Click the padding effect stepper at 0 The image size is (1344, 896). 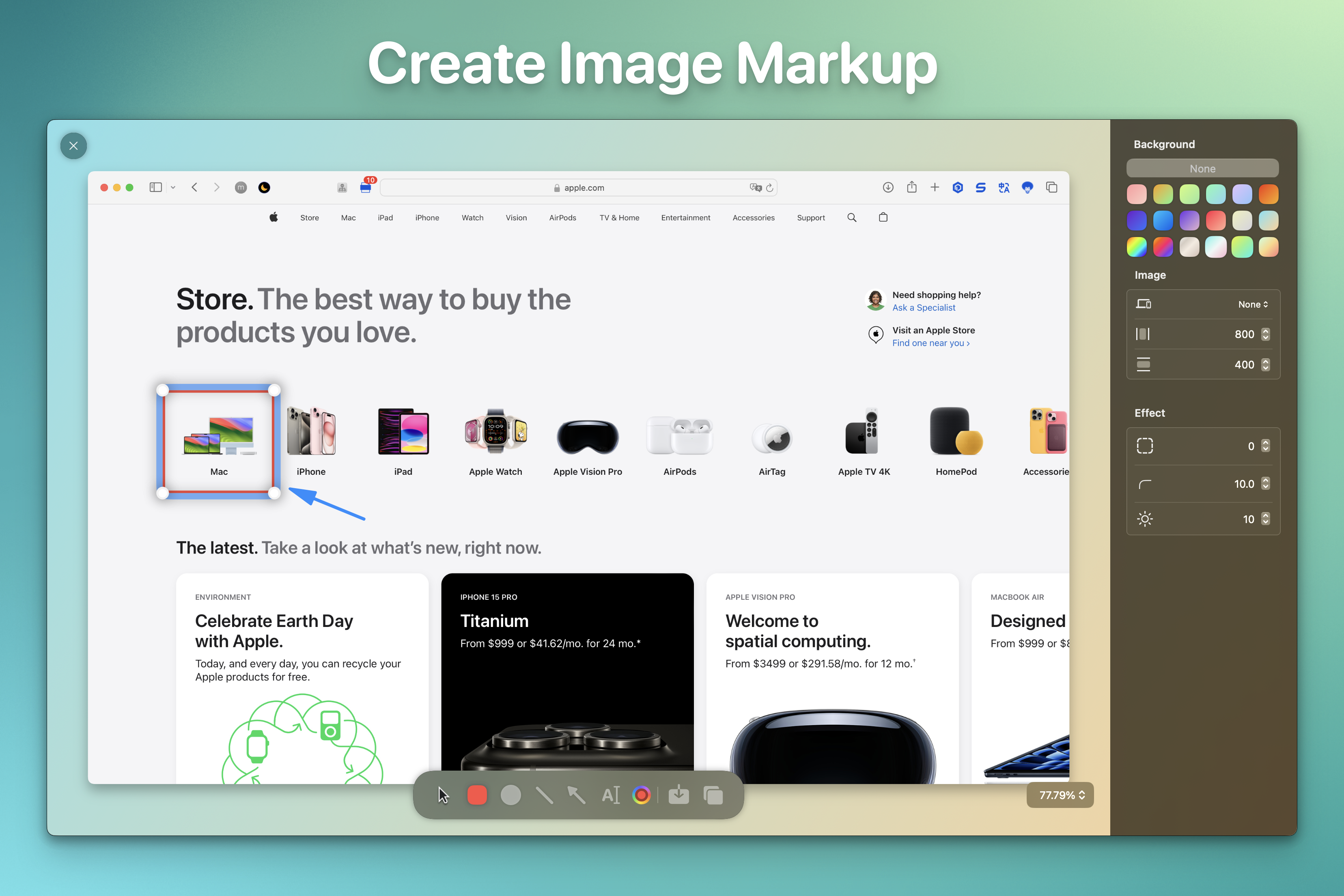point(1266,446)
